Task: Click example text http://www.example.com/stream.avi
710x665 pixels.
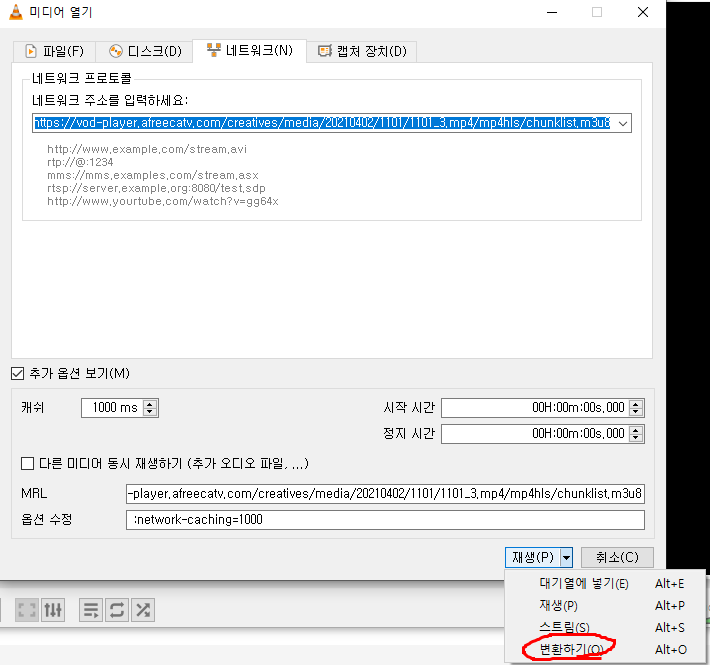Action: [147, 149]
